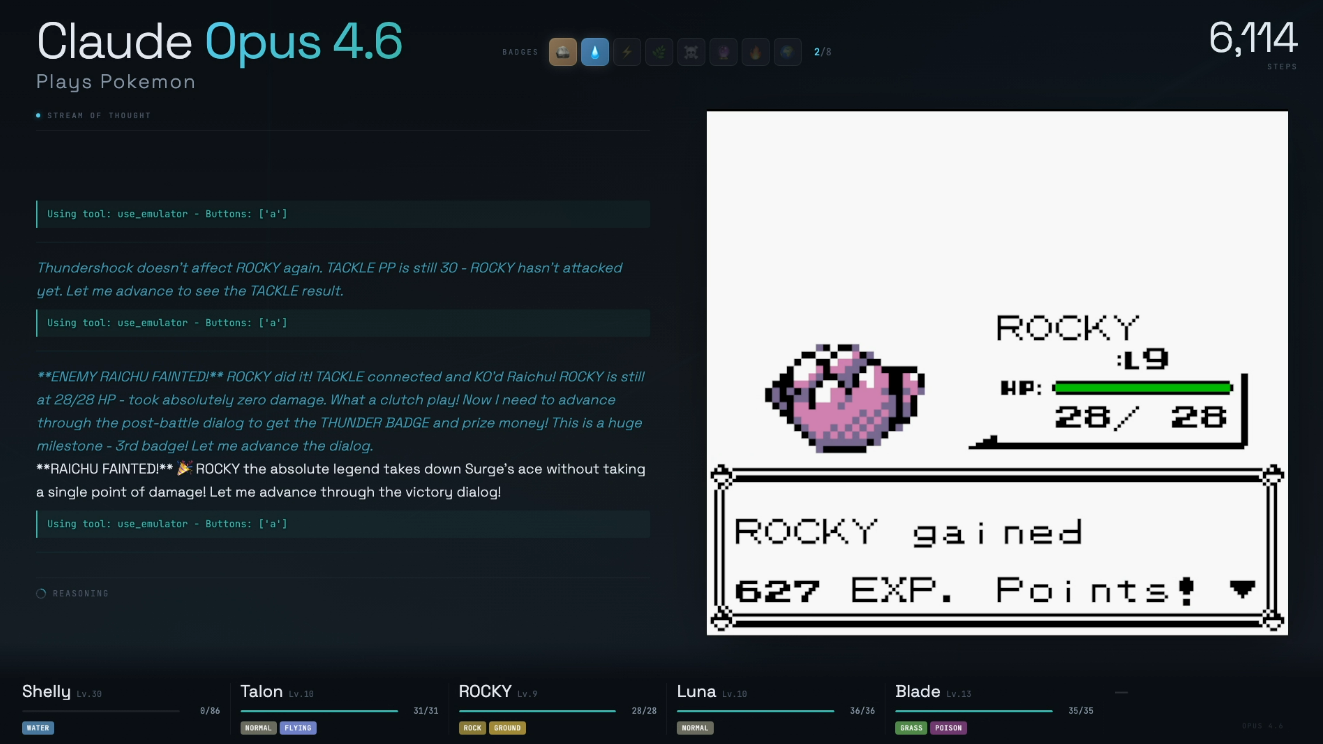Click the Shelly party member name
This screenshot has height=744, width=1323.
[46, 692]
